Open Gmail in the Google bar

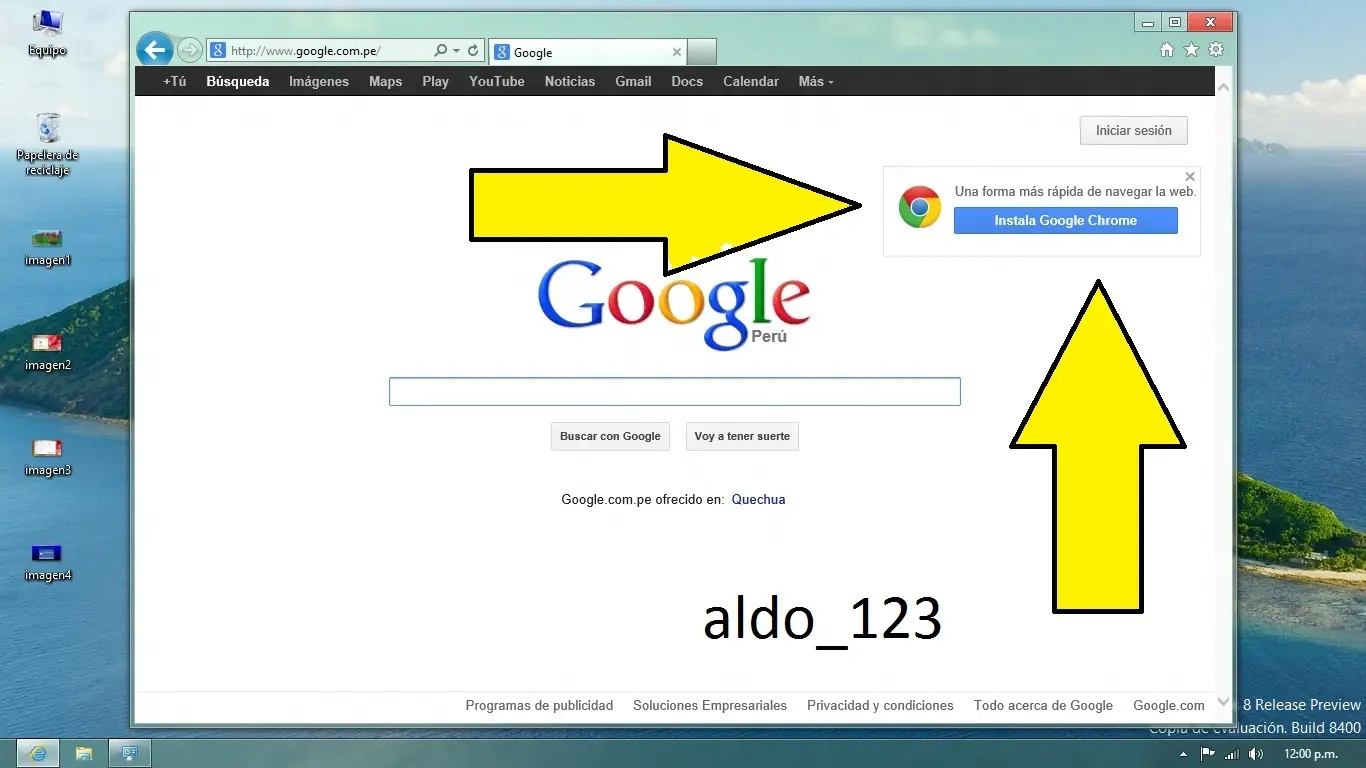pyautogui.click(x=633, y=82)
